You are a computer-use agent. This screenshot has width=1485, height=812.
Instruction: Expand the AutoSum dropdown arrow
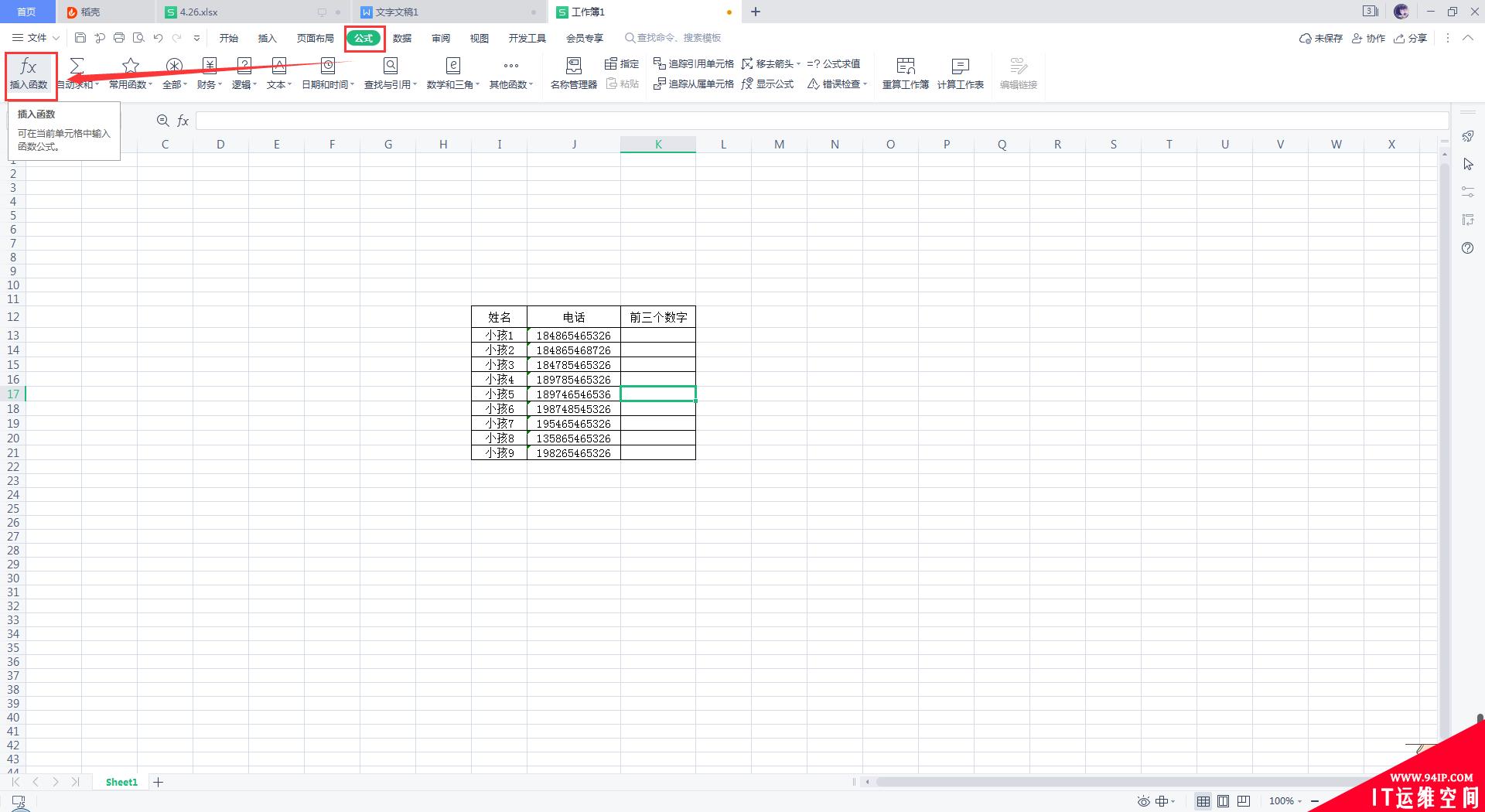pyautogui.click(x=97, y=85)
